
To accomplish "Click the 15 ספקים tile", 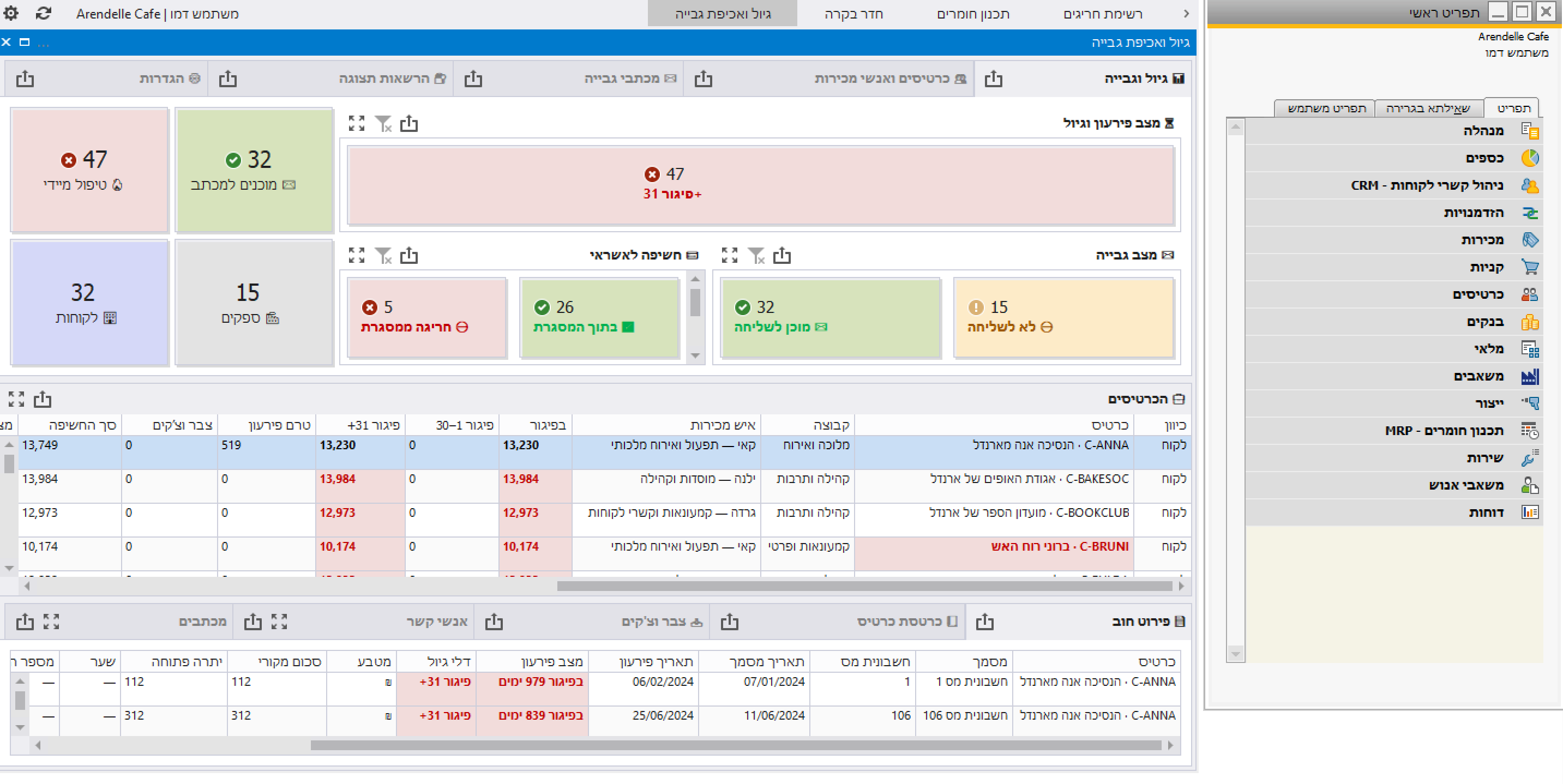I will tap(254, 303).
